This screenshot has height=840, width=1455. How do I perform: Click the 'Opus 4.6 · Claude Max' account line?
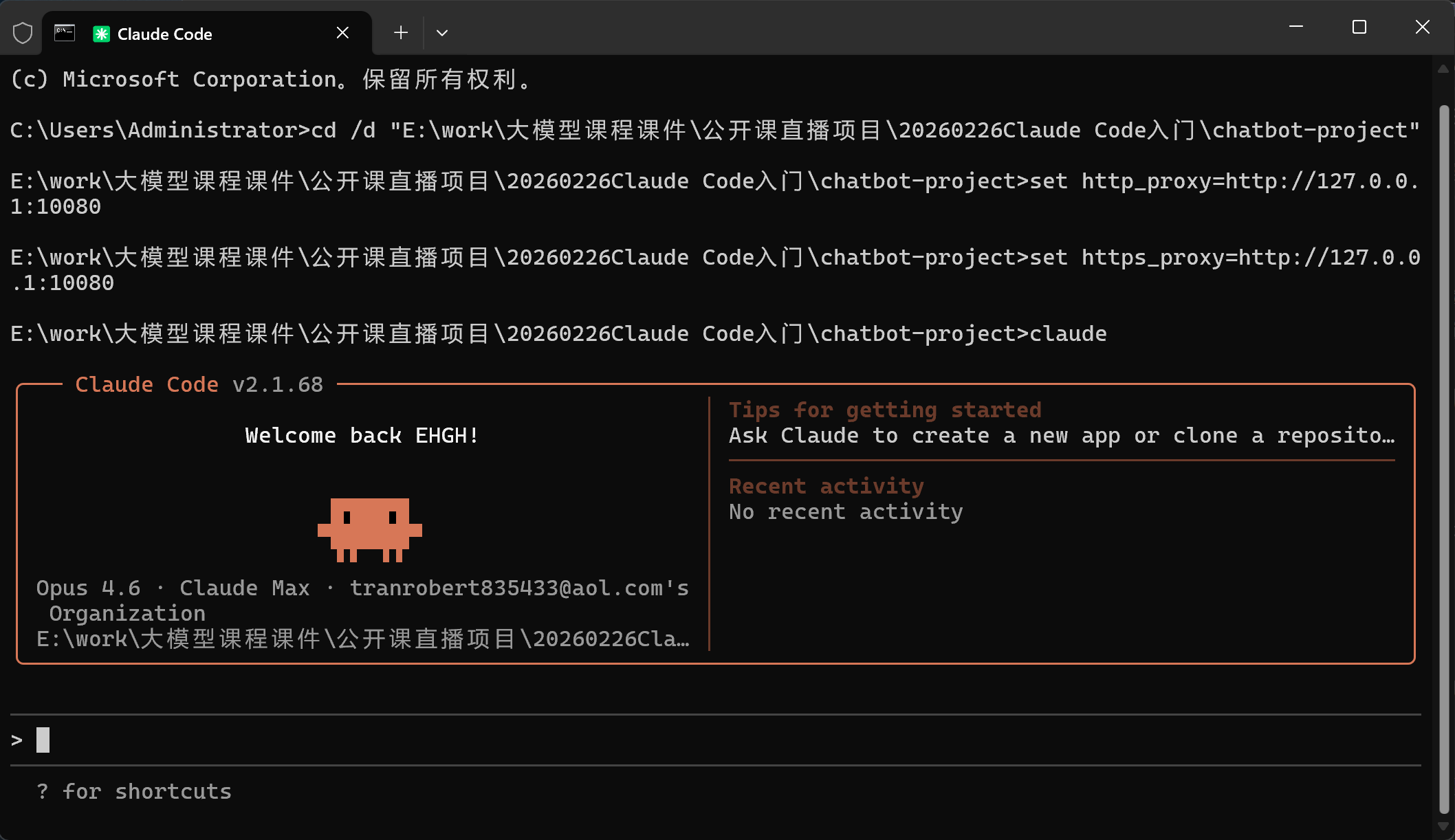362,601
